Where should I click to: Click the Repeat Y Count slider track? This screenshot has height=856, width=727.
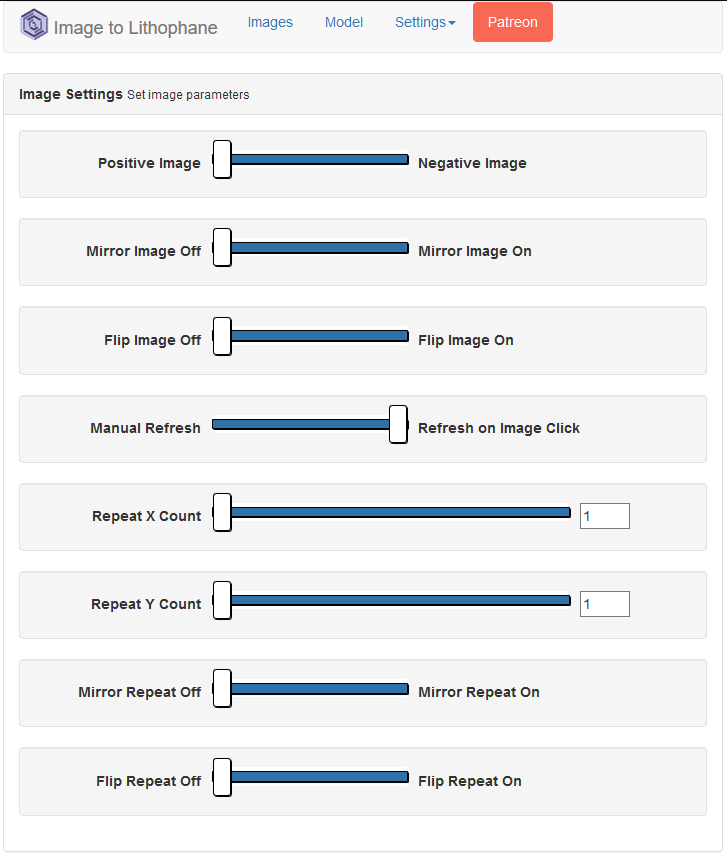(400, 601)
